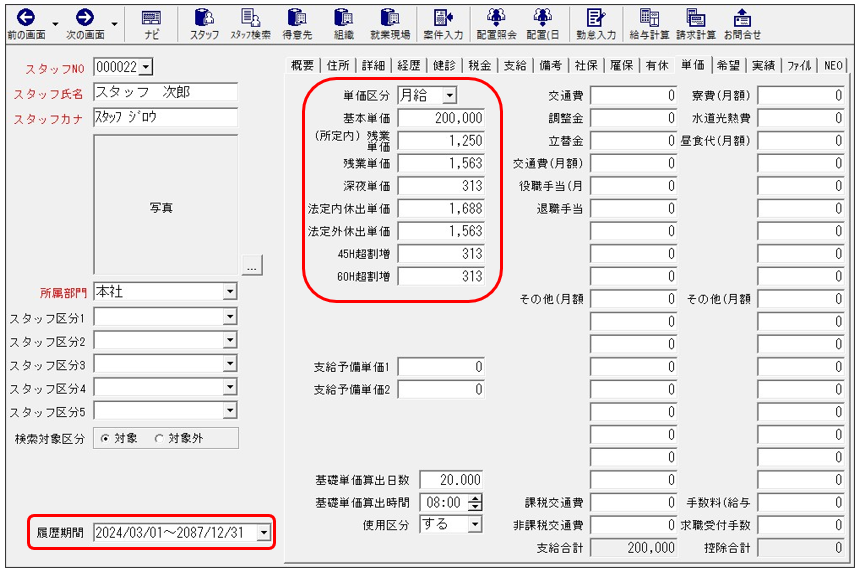Open the スタッフ区分4 dropdown
Screen dimensions: 861x575
230,387
